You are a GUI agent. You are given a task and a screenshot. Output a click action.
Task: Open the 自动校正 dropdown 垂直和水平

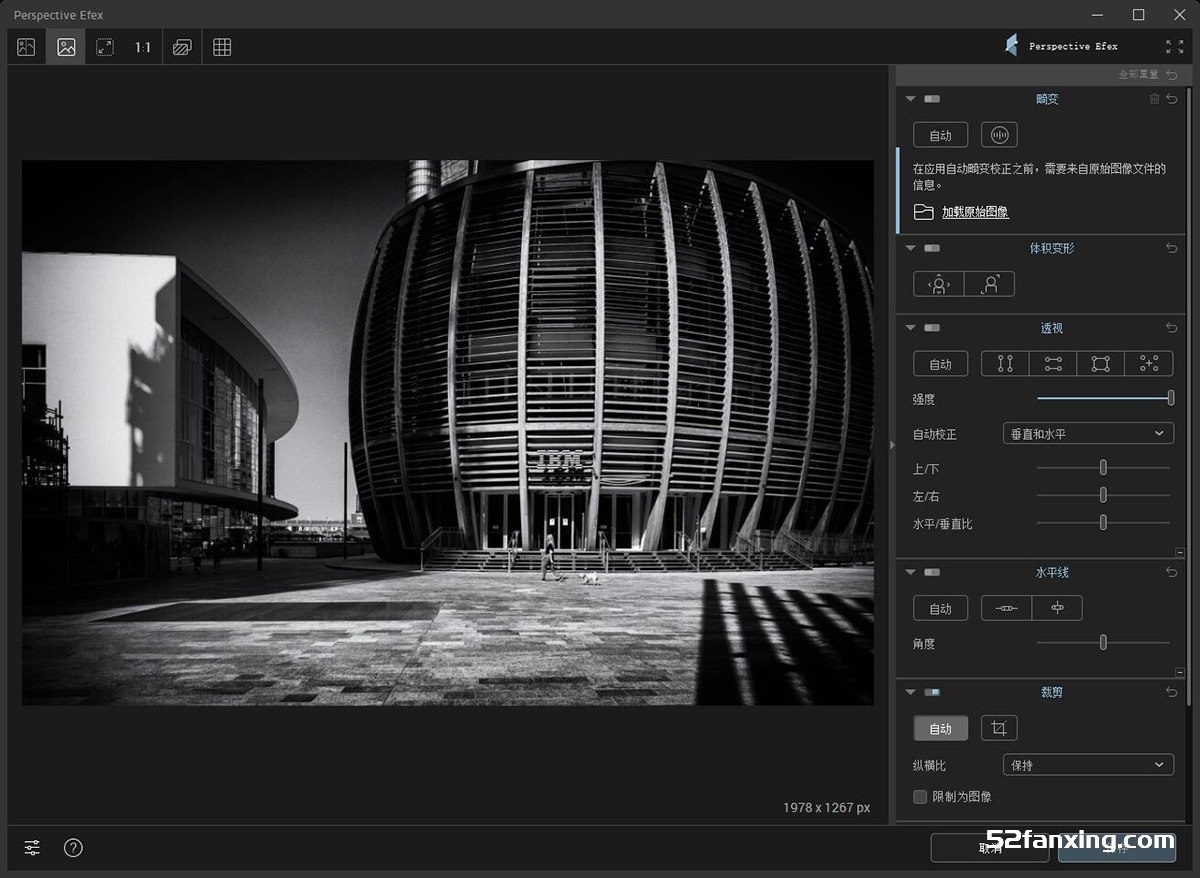point(1088,434)
